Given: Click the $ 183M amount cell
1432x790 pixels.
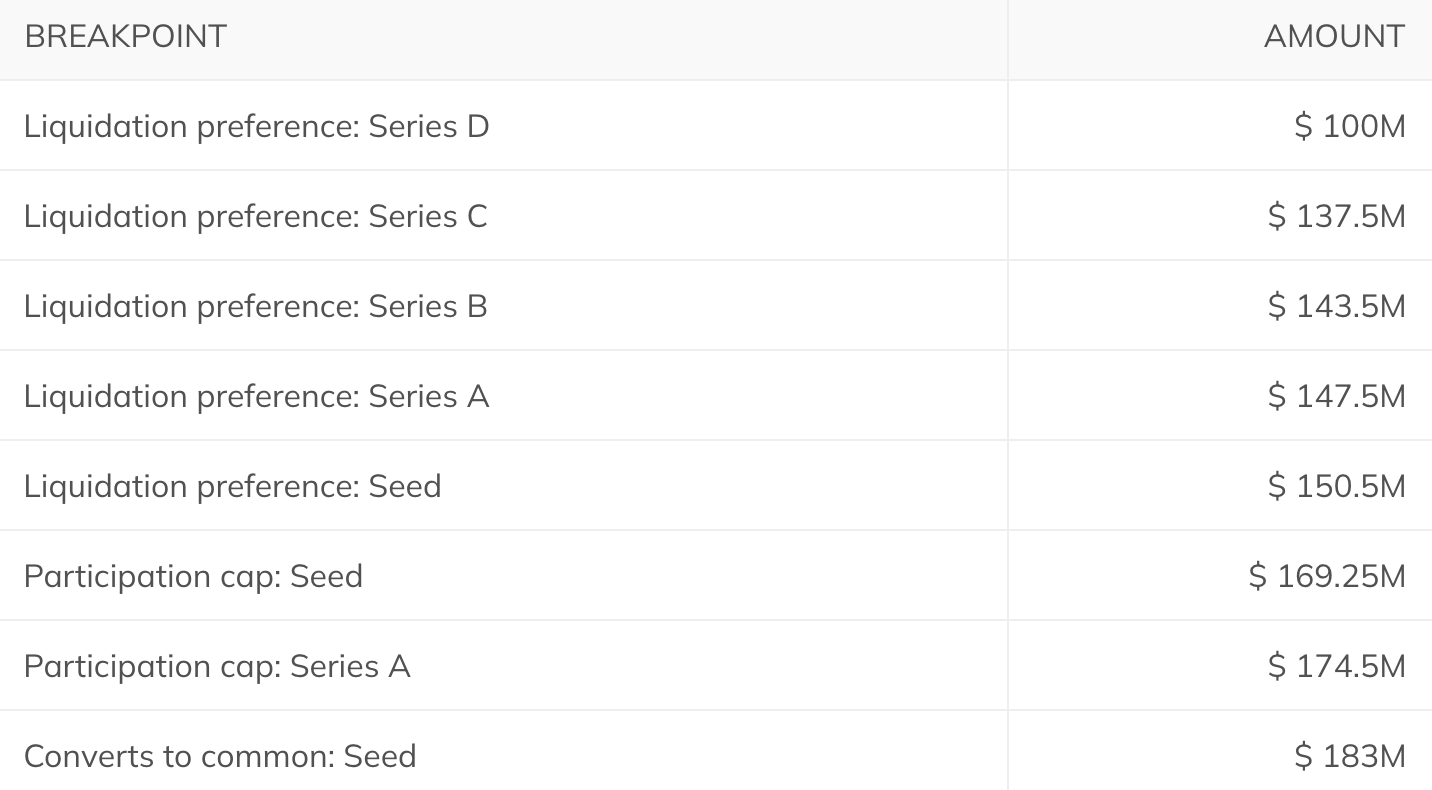Looking at the screenshot, I should [1220, 751].
